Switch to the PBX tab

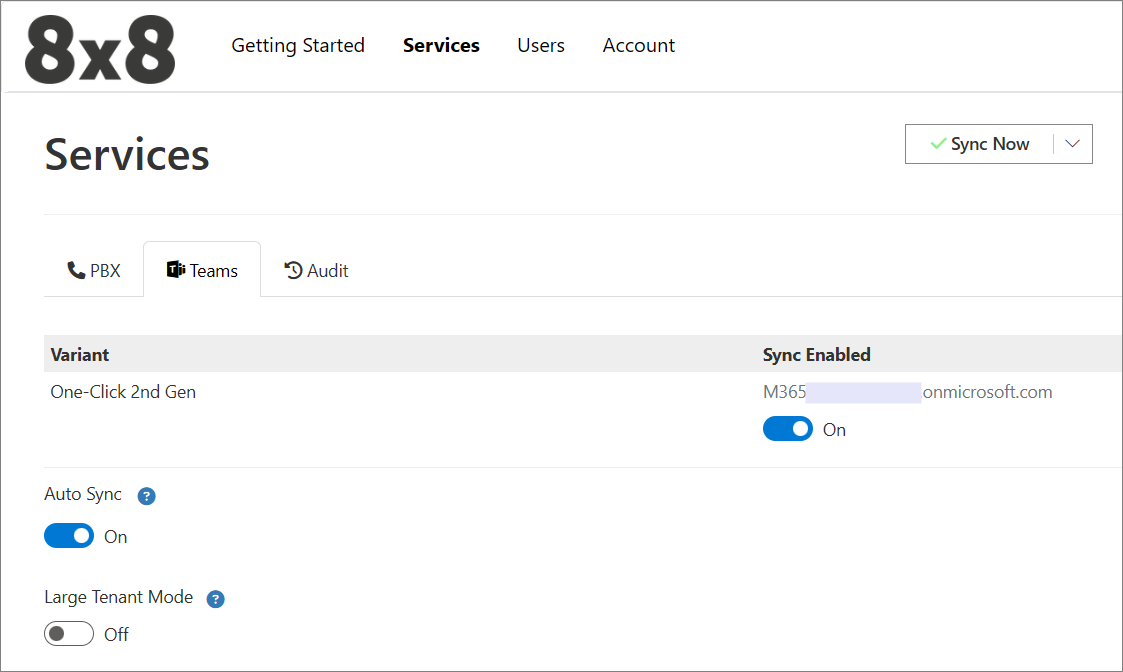94,270
